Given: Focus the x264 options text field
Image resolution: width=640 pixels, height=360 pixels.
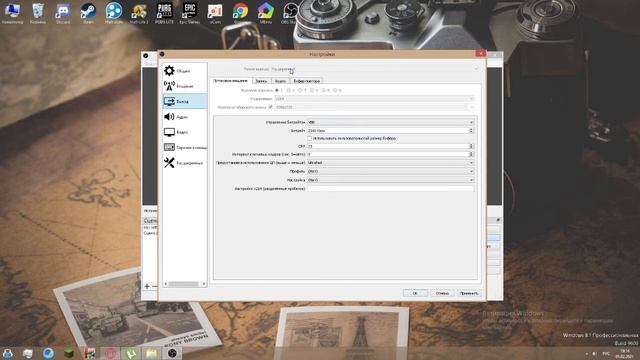Looking at the screenshot, I should point(391,189).
